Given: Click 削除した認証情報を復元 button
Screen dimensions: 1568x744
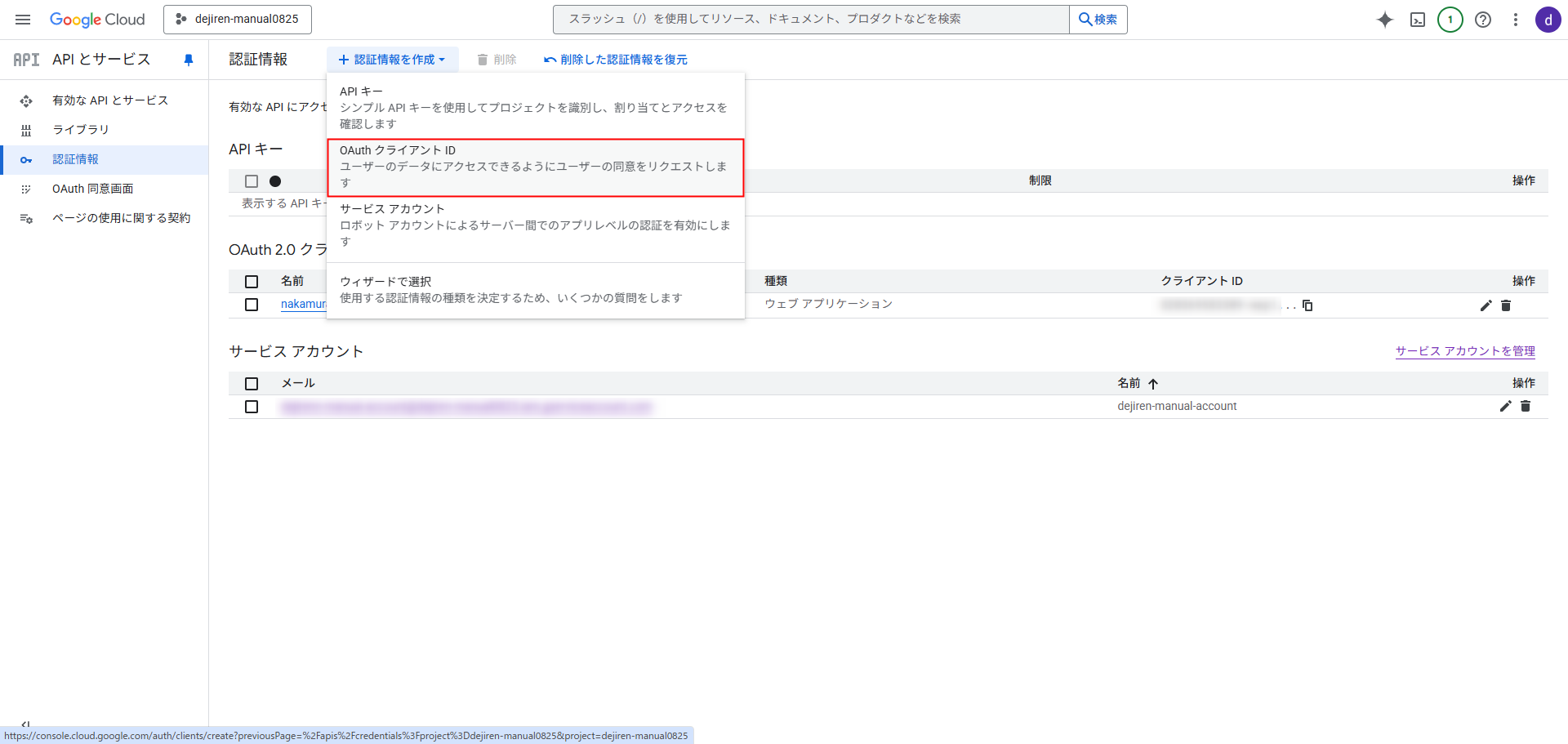Looking at the screenshot, I should point(616,60).
